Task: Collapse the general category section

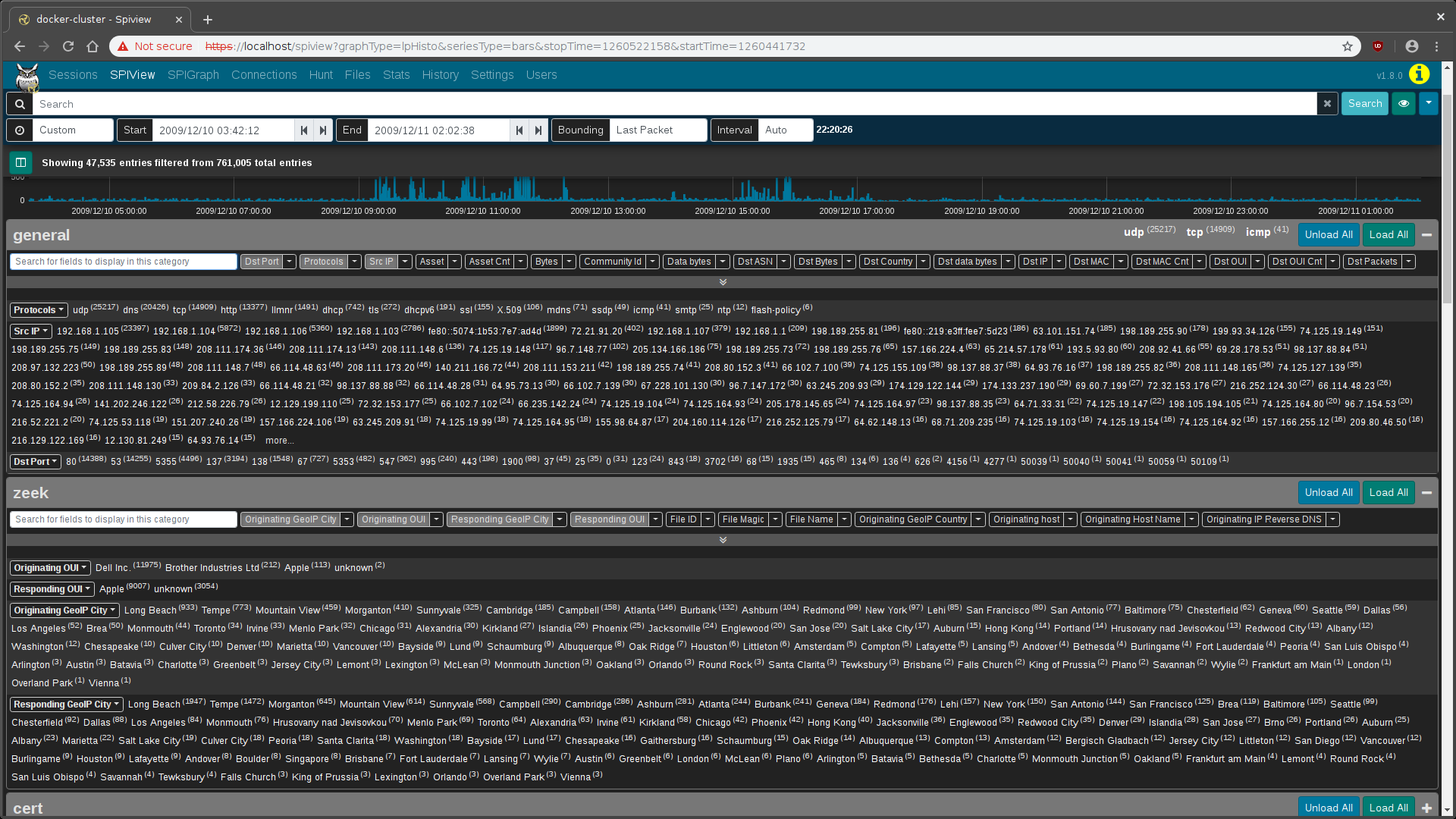Action: tap(1426, 235)
